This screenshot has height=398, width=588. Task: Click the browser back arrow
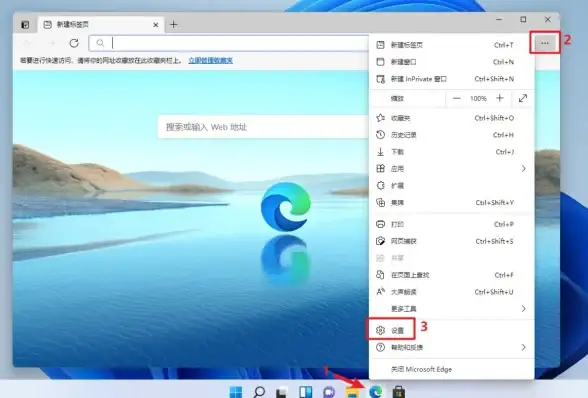tap(27, 43)
